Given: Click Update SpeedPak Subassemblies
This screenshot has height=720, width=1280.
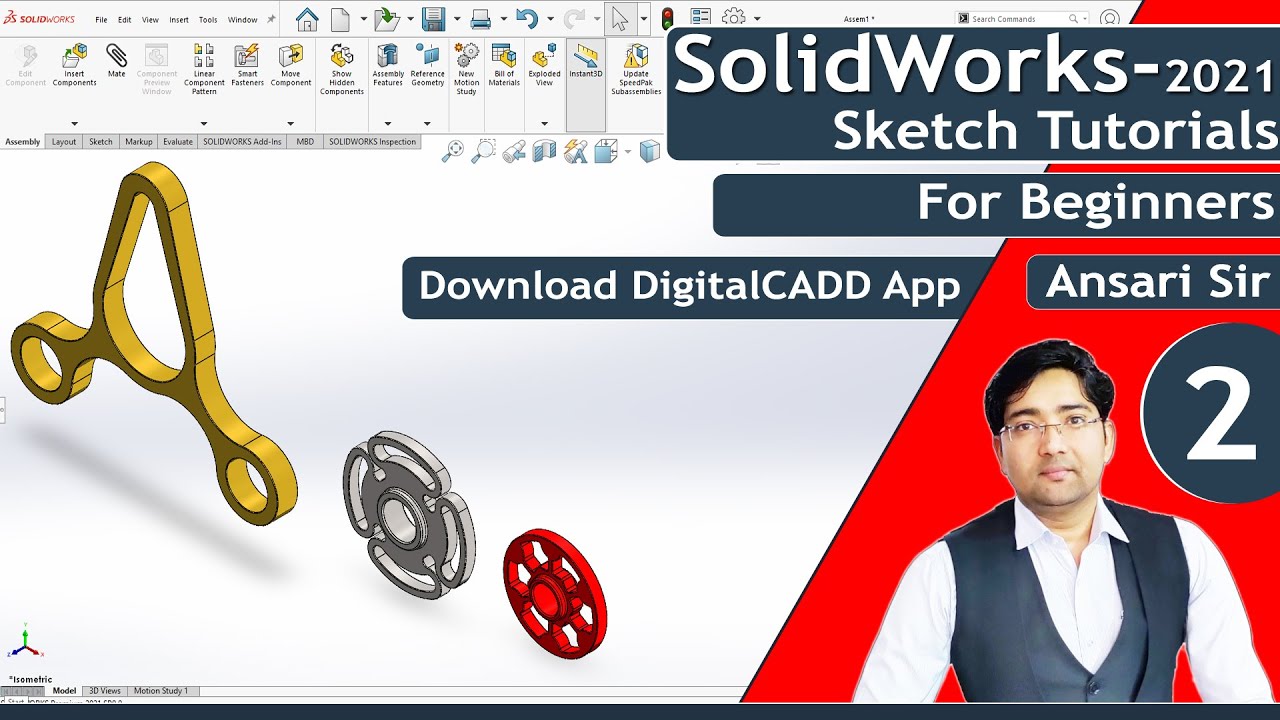Looking at the screenshot, I should pos(636,69).
